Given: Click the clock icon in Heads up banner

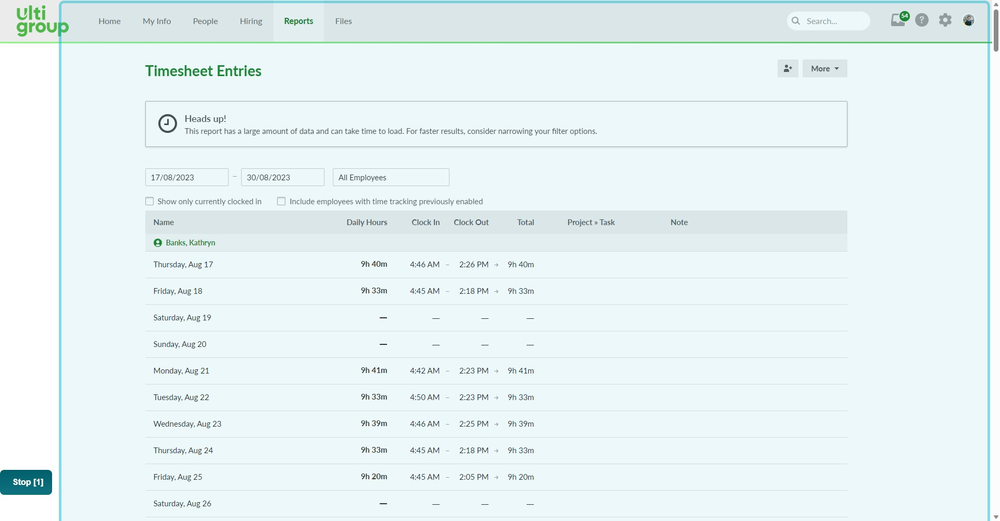Looking at the screenshot, I should pos(168,124).
